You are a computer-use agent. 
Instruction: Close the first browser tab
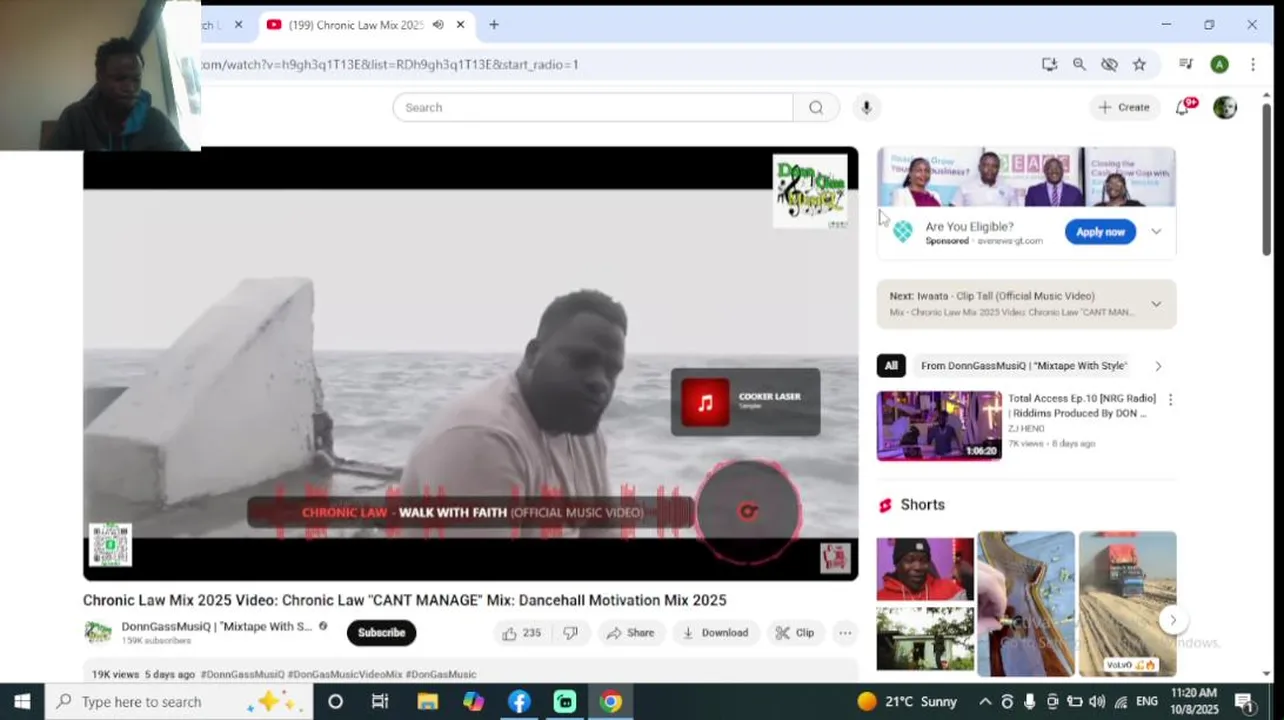point(238,25)
